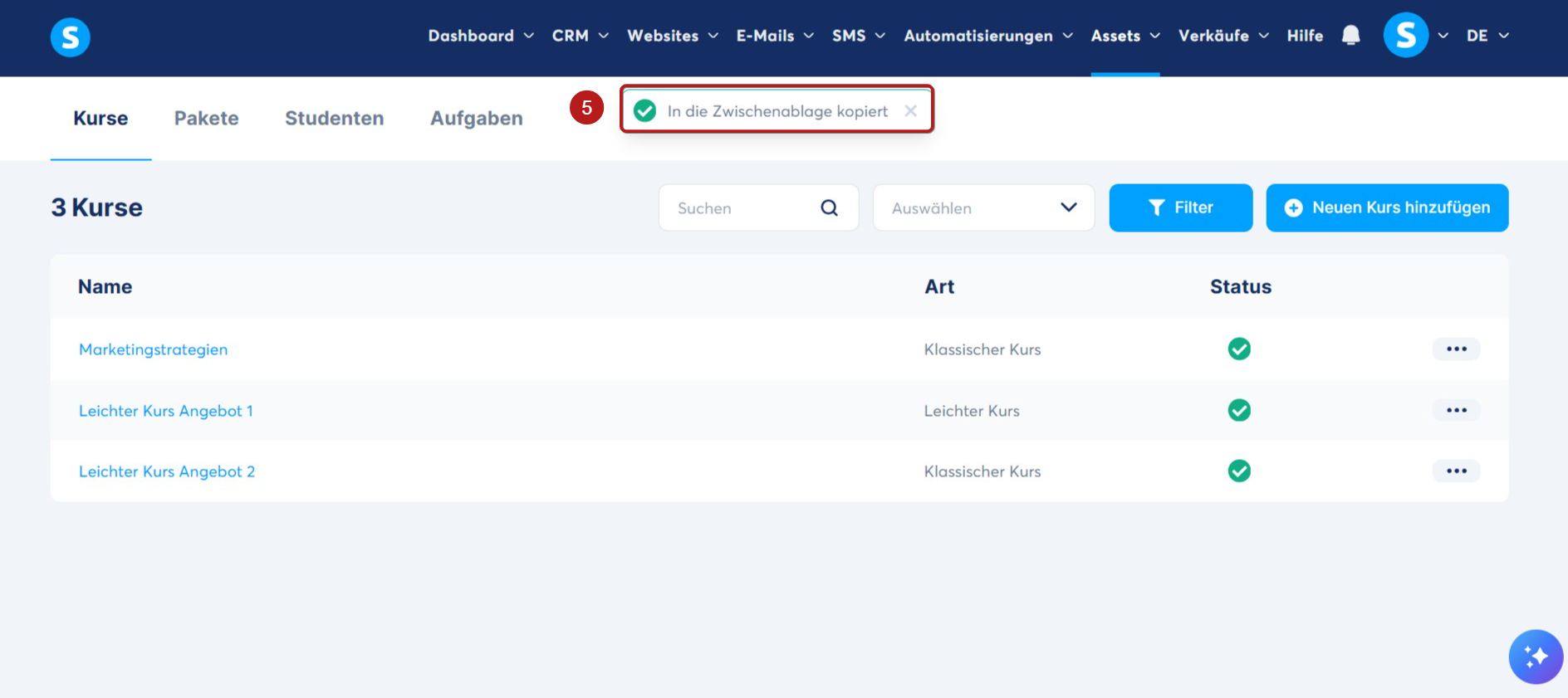Open actions menu for Leichter Kurs Angebot 1
The width and height of the screenshot is (1568, 698).
click(1456, 410)
